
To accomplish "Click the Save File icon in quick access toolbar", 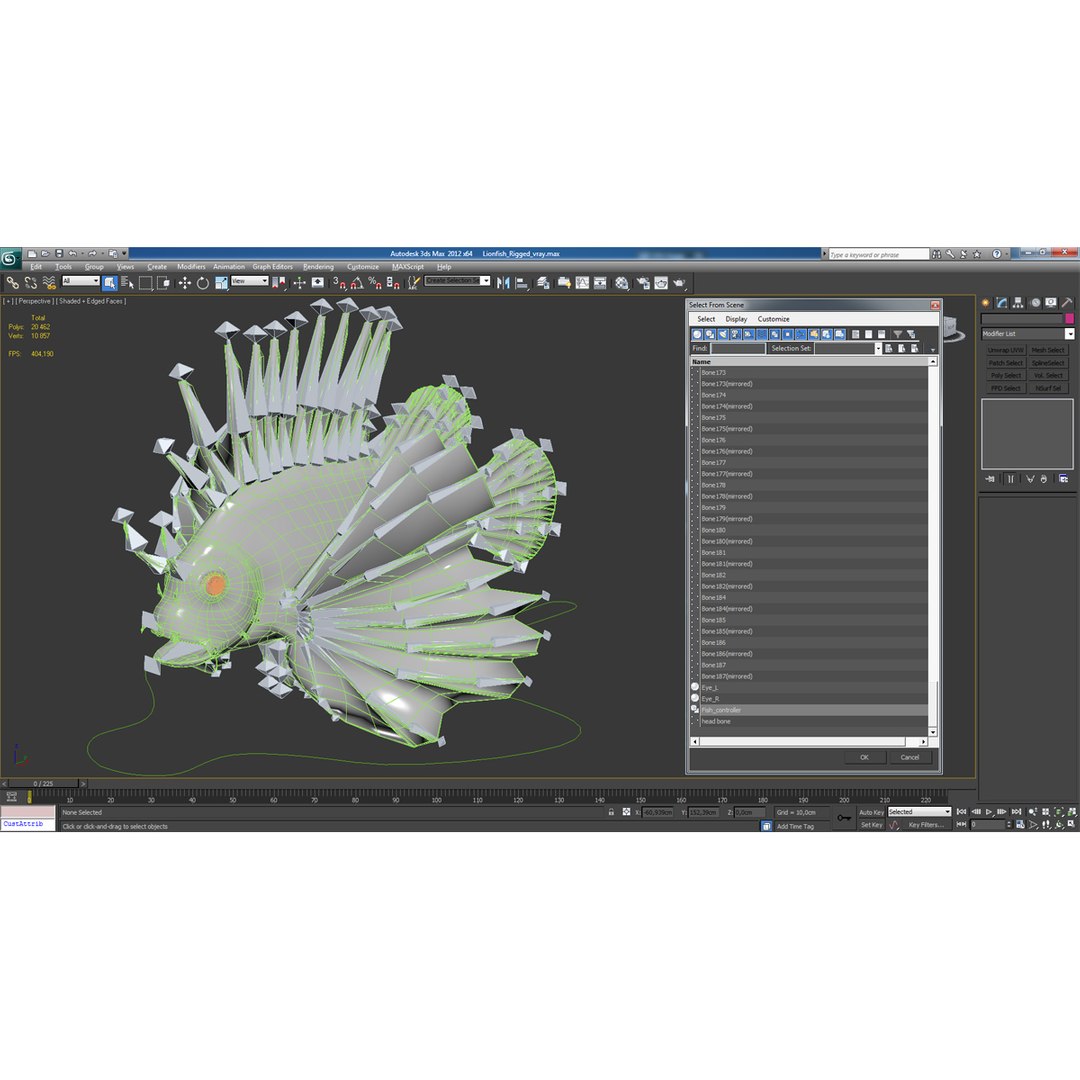I will click(59, 253).
